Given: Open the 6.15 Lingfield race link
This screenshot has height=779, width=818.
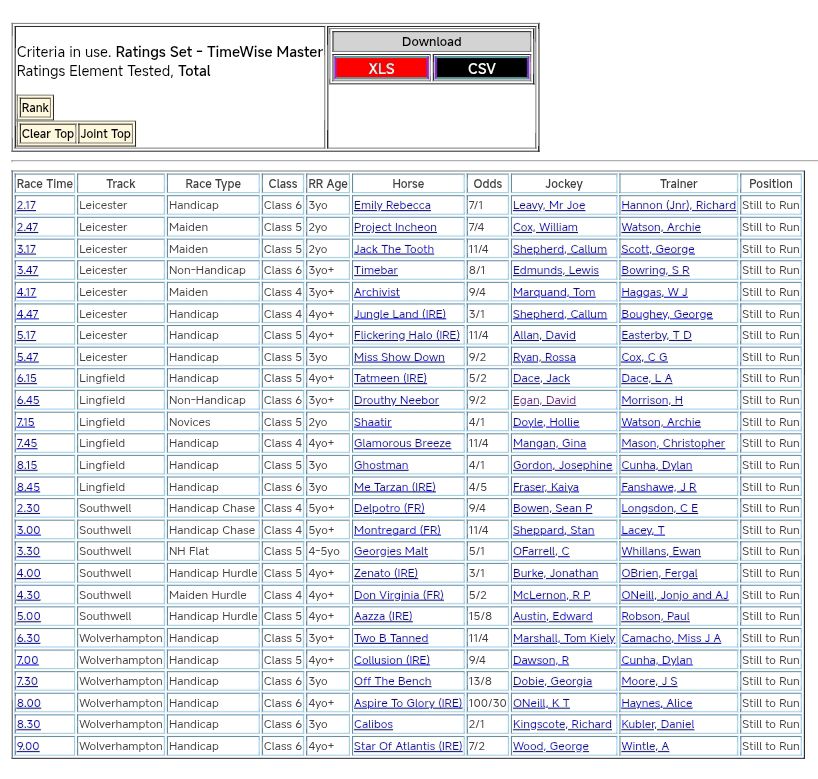Looking at the screenshot, I should click(x=26, y=378).
